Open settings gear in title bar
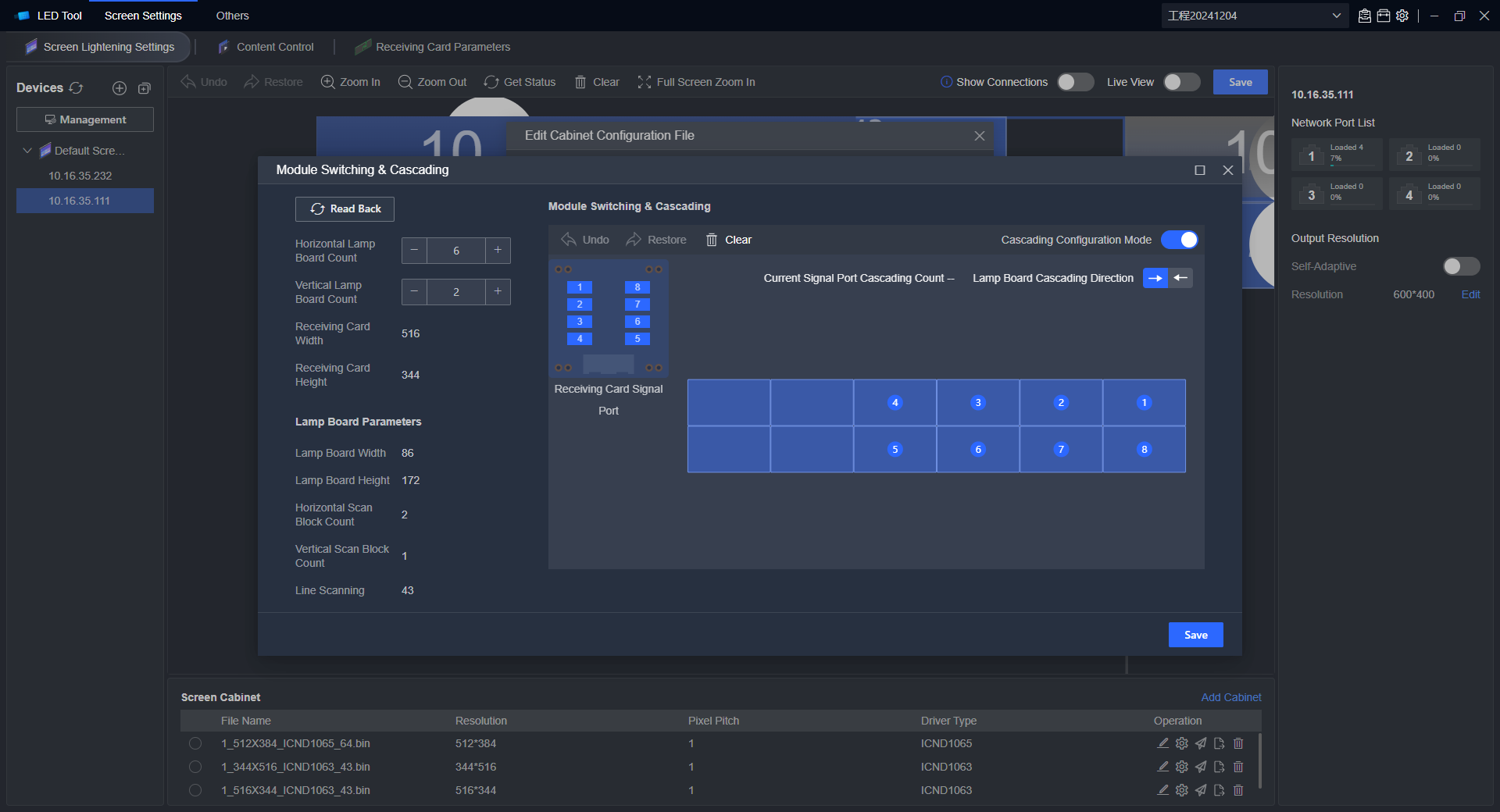The height and width of the screenshot is (812, 1500). tap(1402, 16)
